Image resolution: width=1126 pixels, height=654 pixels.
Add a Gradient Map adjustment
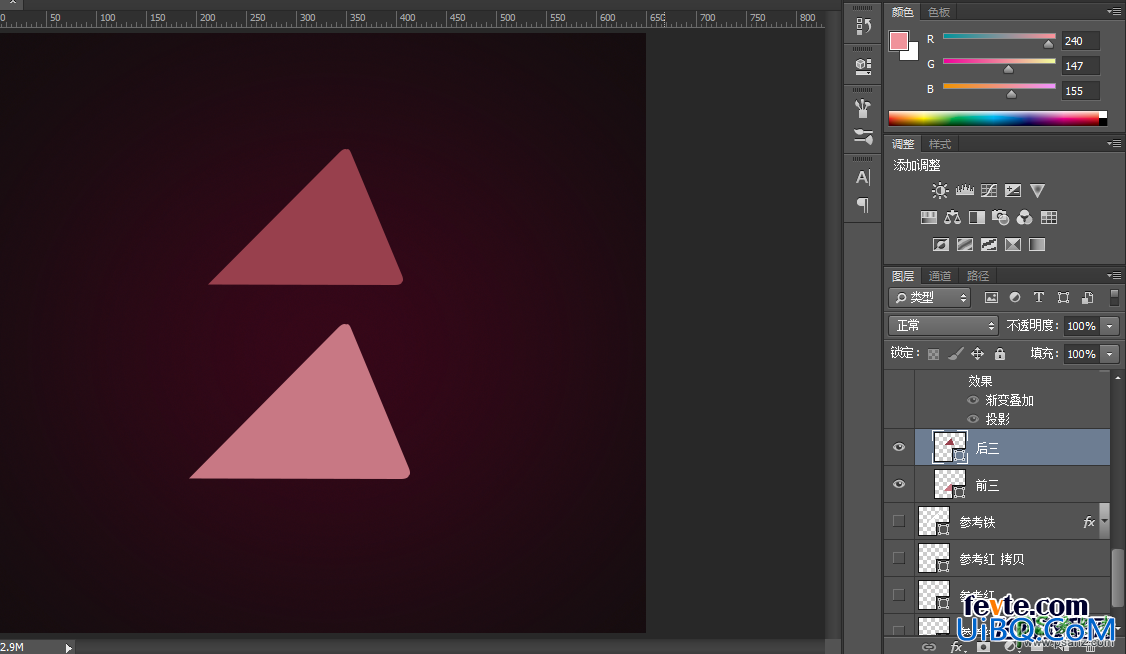1037,245
